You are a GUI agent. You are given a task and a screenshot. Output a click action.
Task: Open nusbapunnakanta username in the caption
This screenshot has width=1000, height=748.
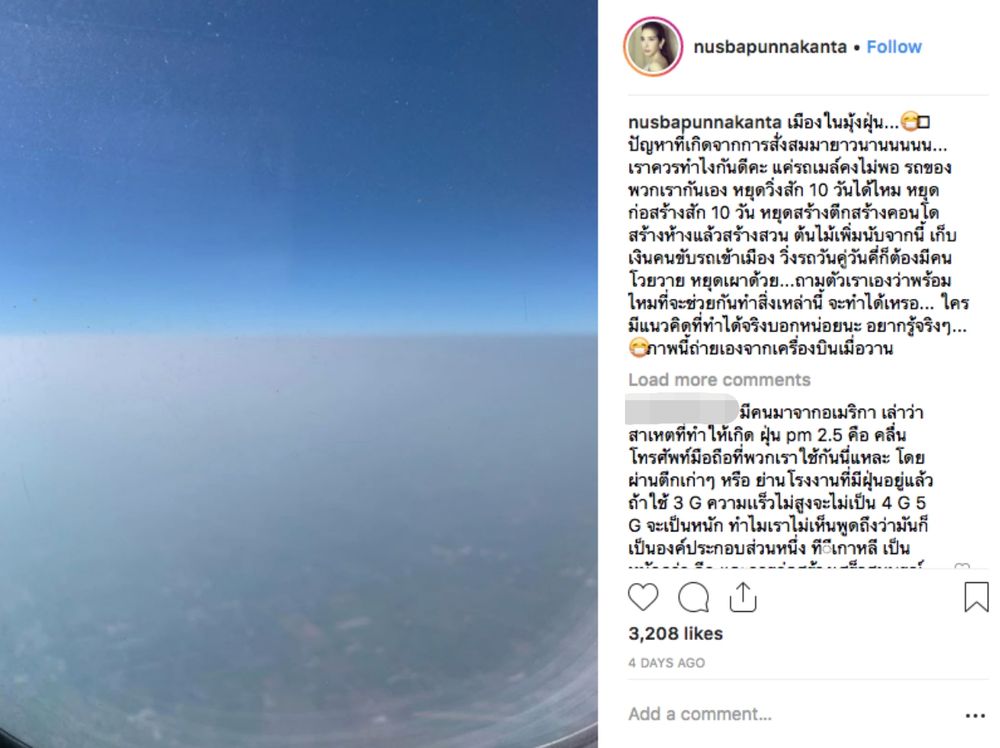(x=705, y=121)
